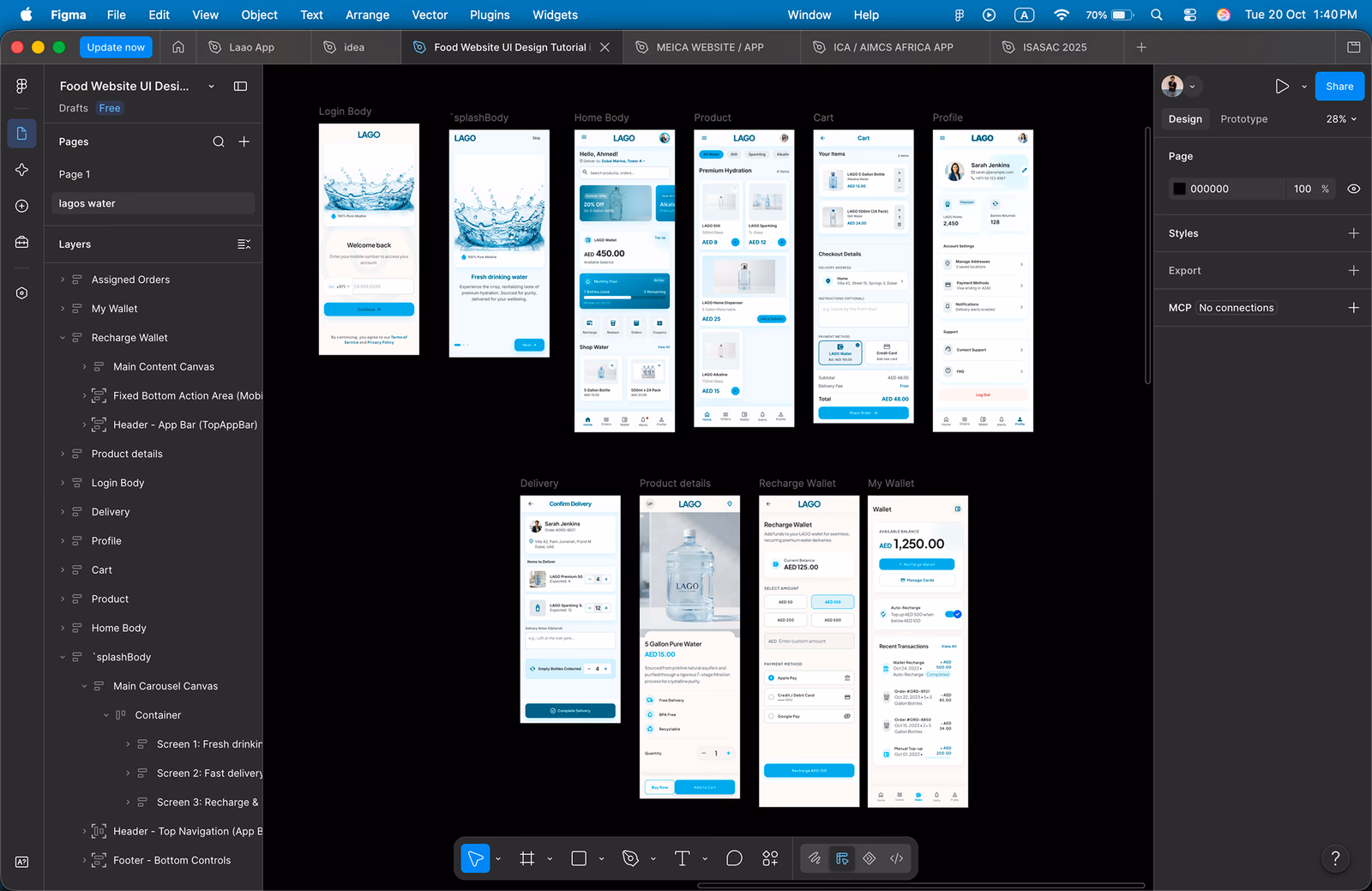Switch to Draw mode in toolbar
Viewport: 1372px width, 891px height.
point(815,858)
